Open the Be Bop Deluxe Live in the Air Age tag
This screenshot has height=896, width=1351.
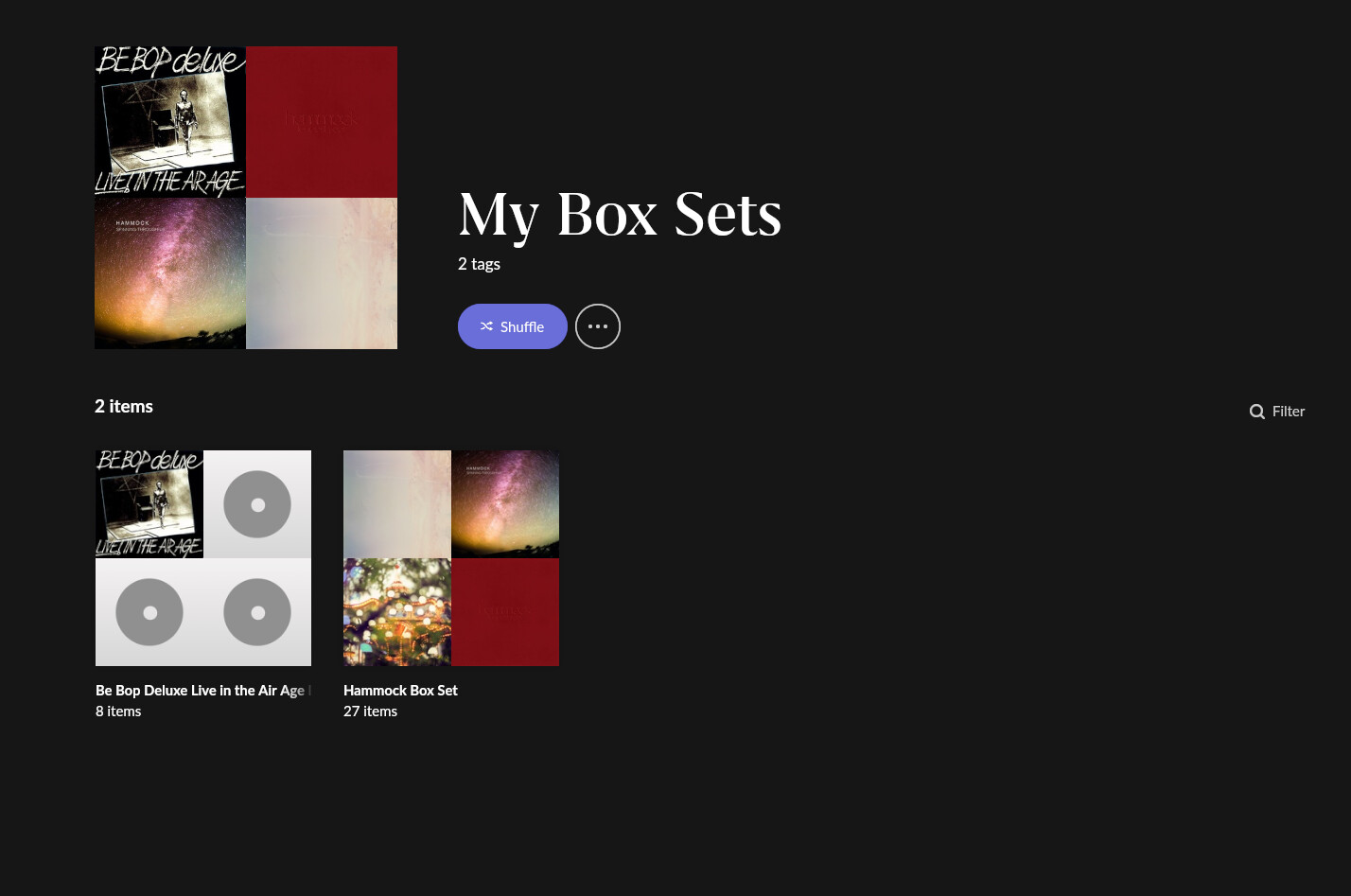pyautogui.click(x=203, y=691)
